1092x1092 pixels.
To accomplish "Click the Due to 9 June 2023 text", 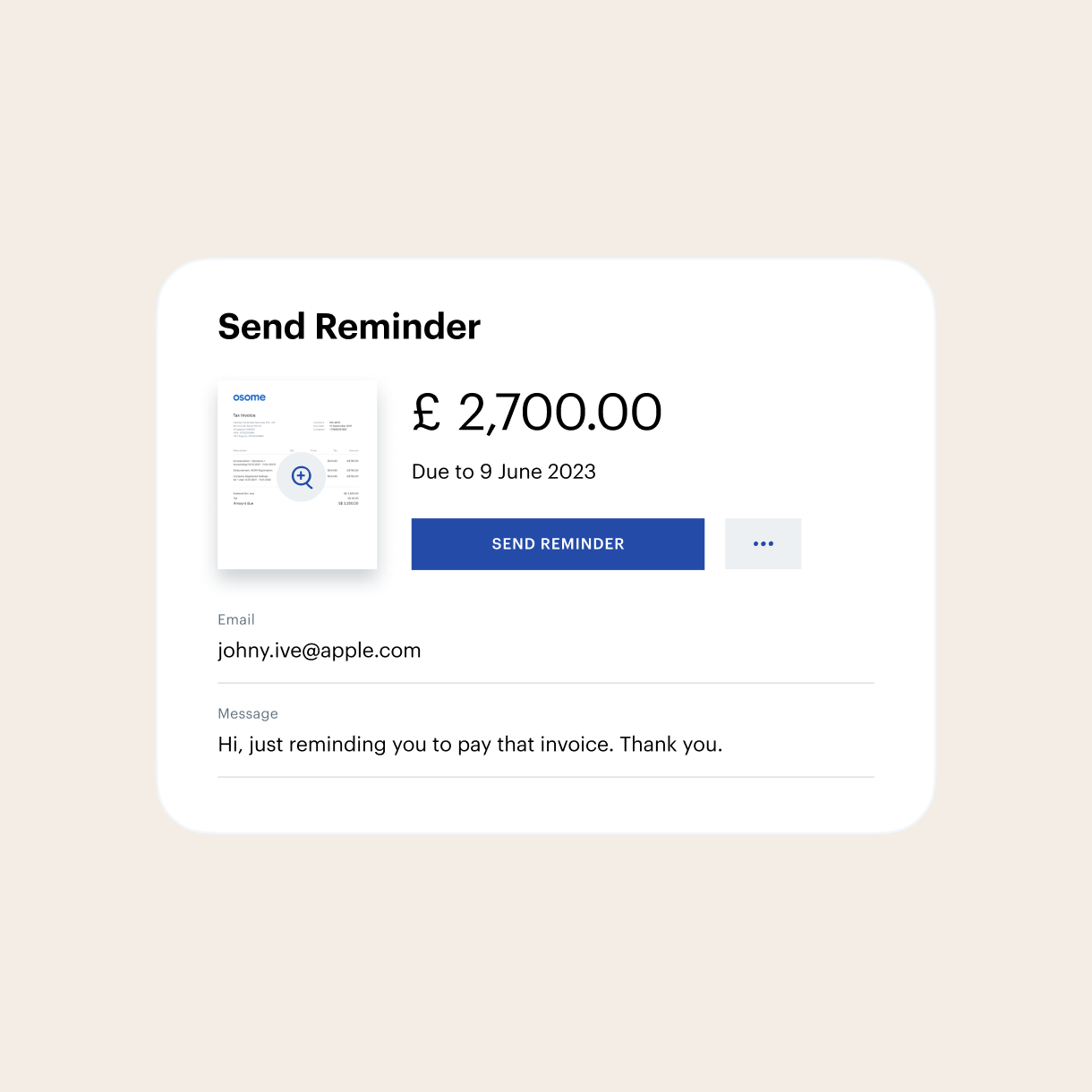I will pyautogui.click(x=504, y=472).
